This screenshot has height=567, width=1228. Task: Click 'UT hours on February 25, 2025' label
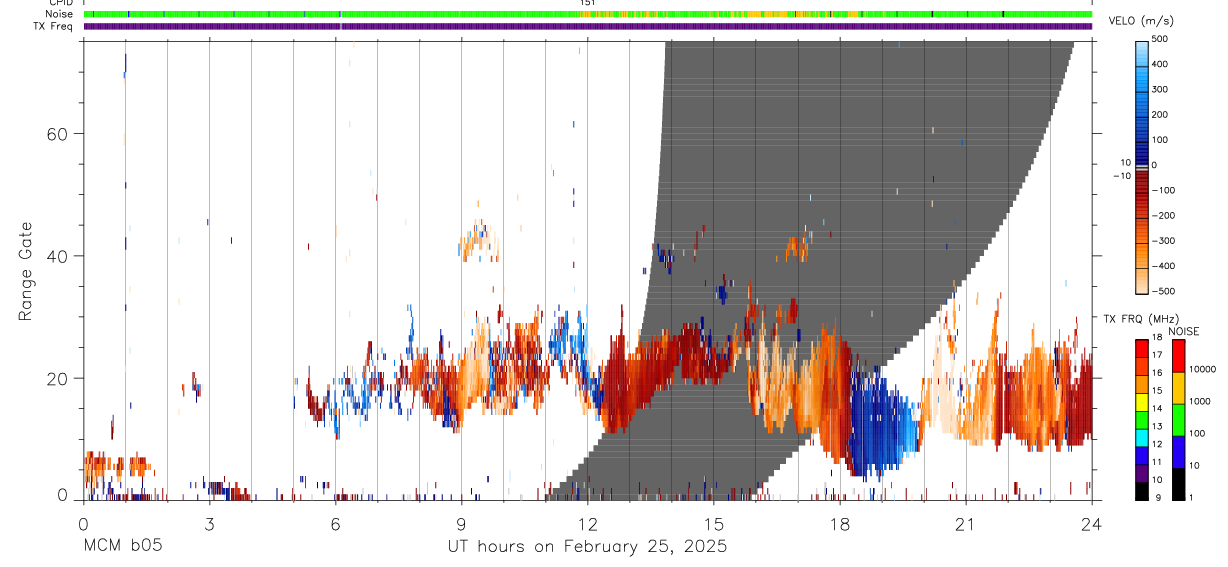pyautogui.click(x=587, y=548)
